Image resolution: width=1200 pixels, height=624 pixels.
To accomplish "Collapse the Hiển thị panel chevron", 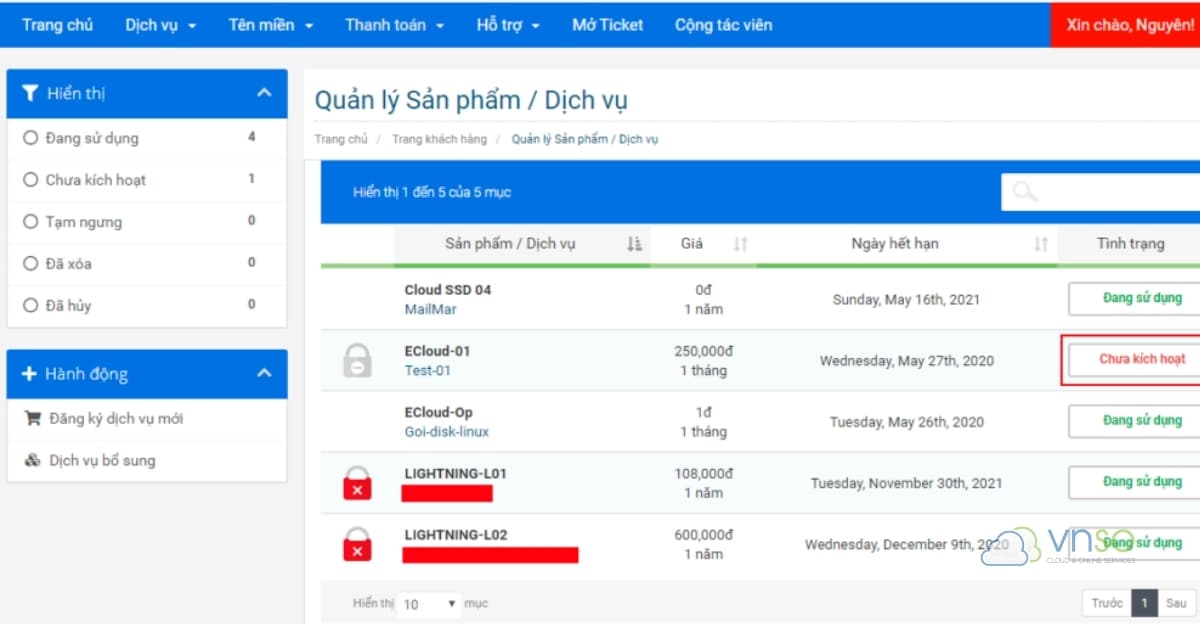I will 264,93.
